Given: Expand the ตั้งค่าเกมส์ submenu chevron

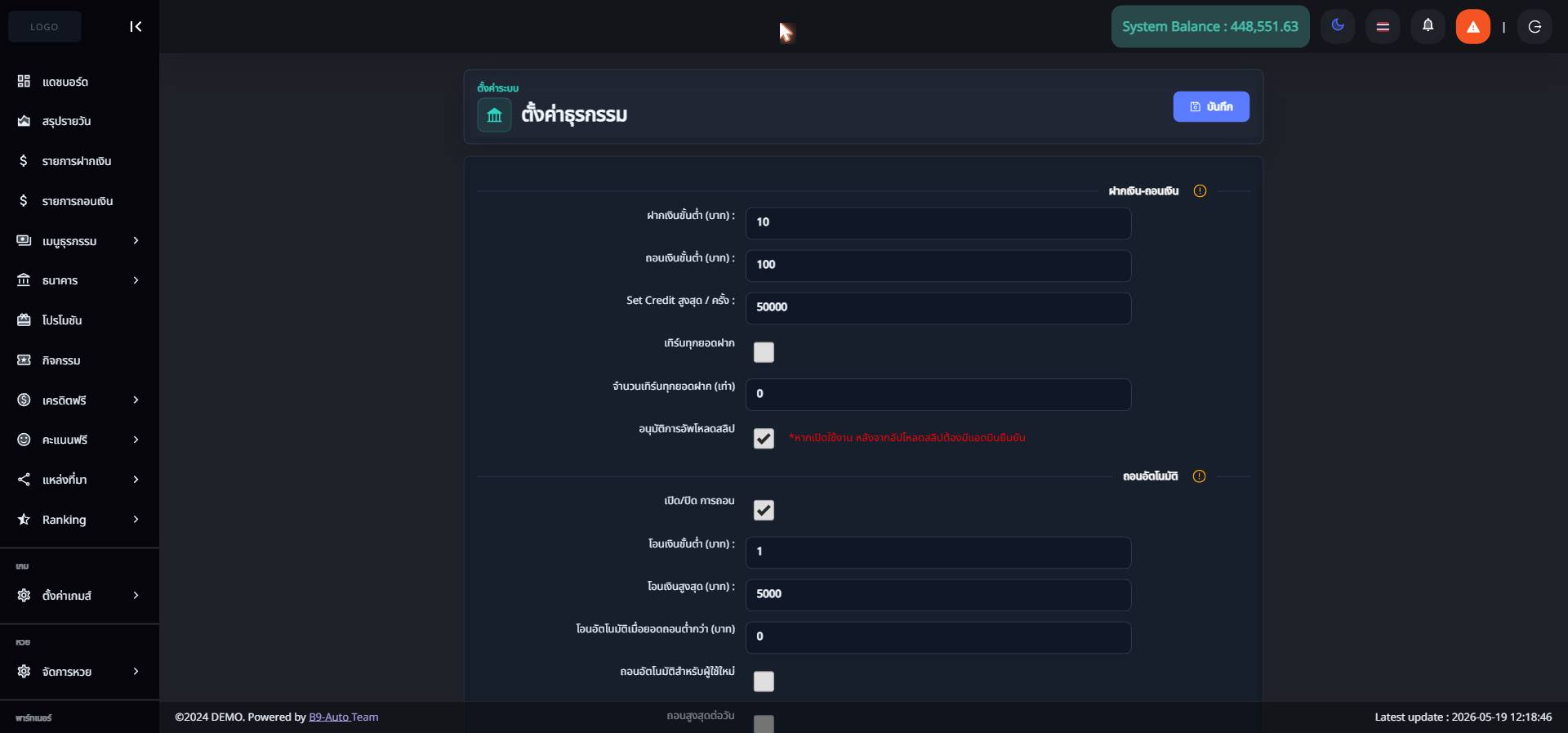Looking at the screenshot, I should coord(136,595).
